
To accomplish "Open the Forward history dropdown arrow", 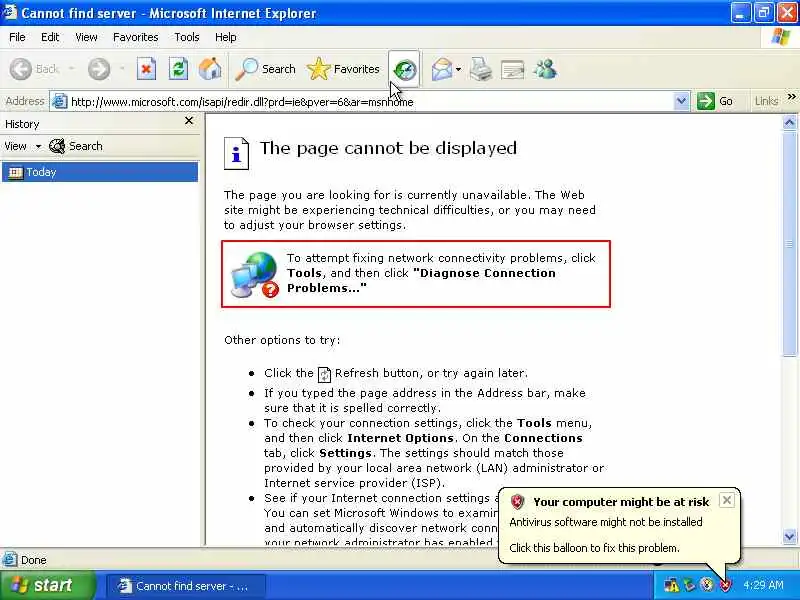I will tap(122, 69).
